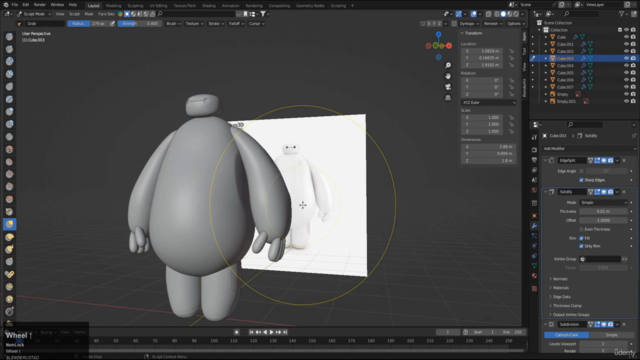
Task: Open the Render menu
Action: [x=40, y=5]
